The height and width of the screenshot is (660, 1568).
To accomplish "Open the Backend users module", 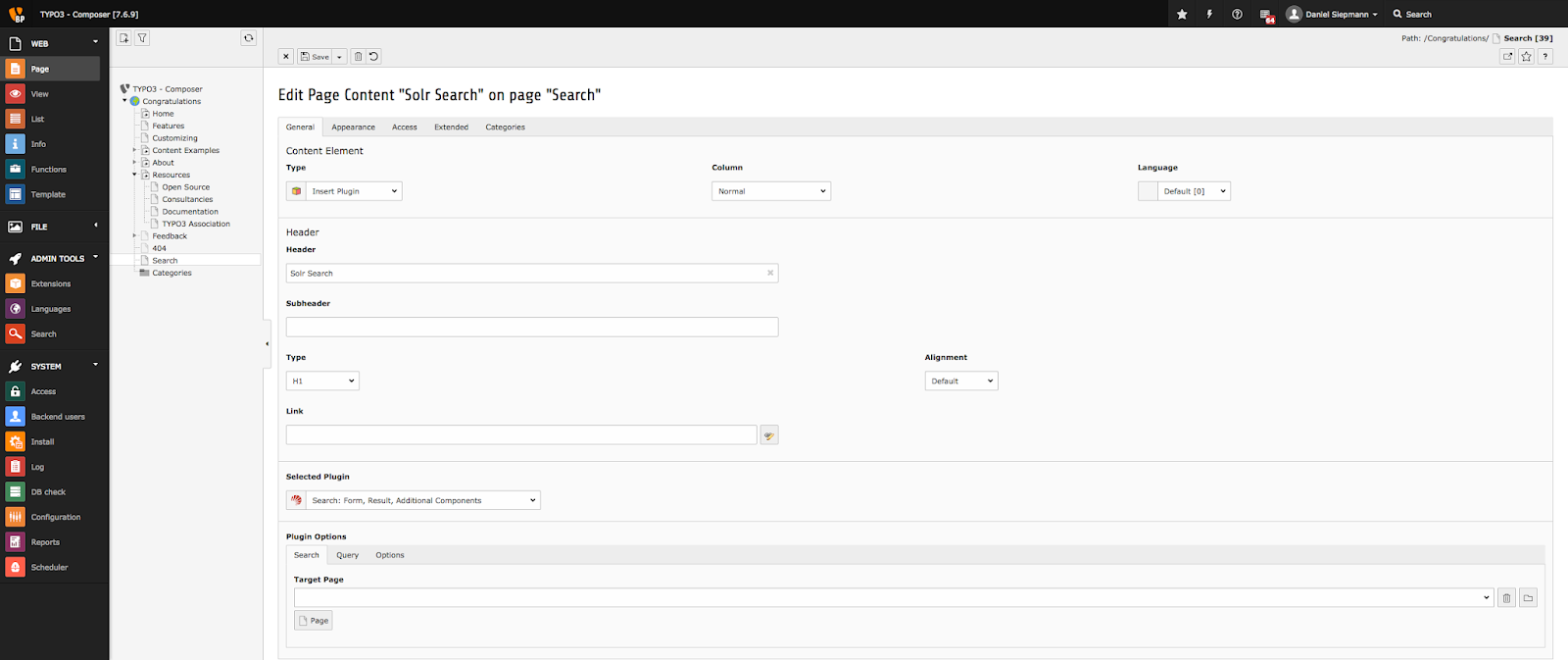I will coord(50,417).
